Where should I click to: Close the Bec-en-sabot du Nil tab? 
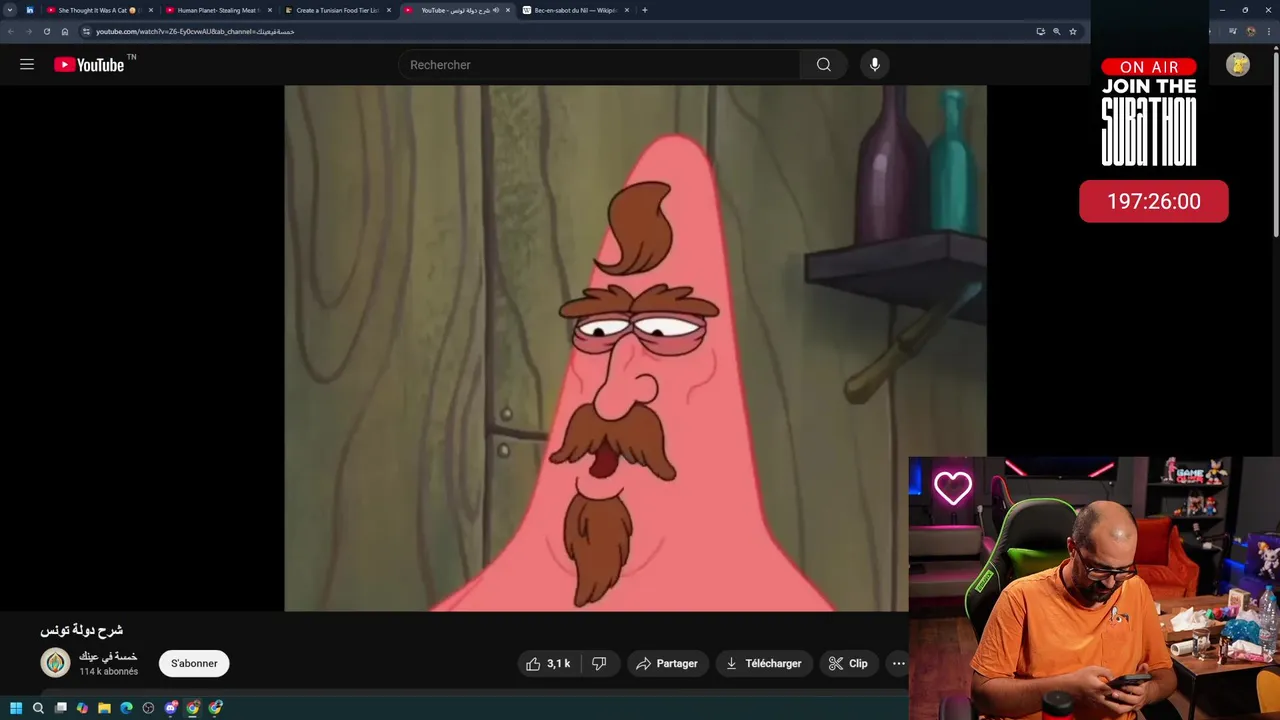pos(627,10)
